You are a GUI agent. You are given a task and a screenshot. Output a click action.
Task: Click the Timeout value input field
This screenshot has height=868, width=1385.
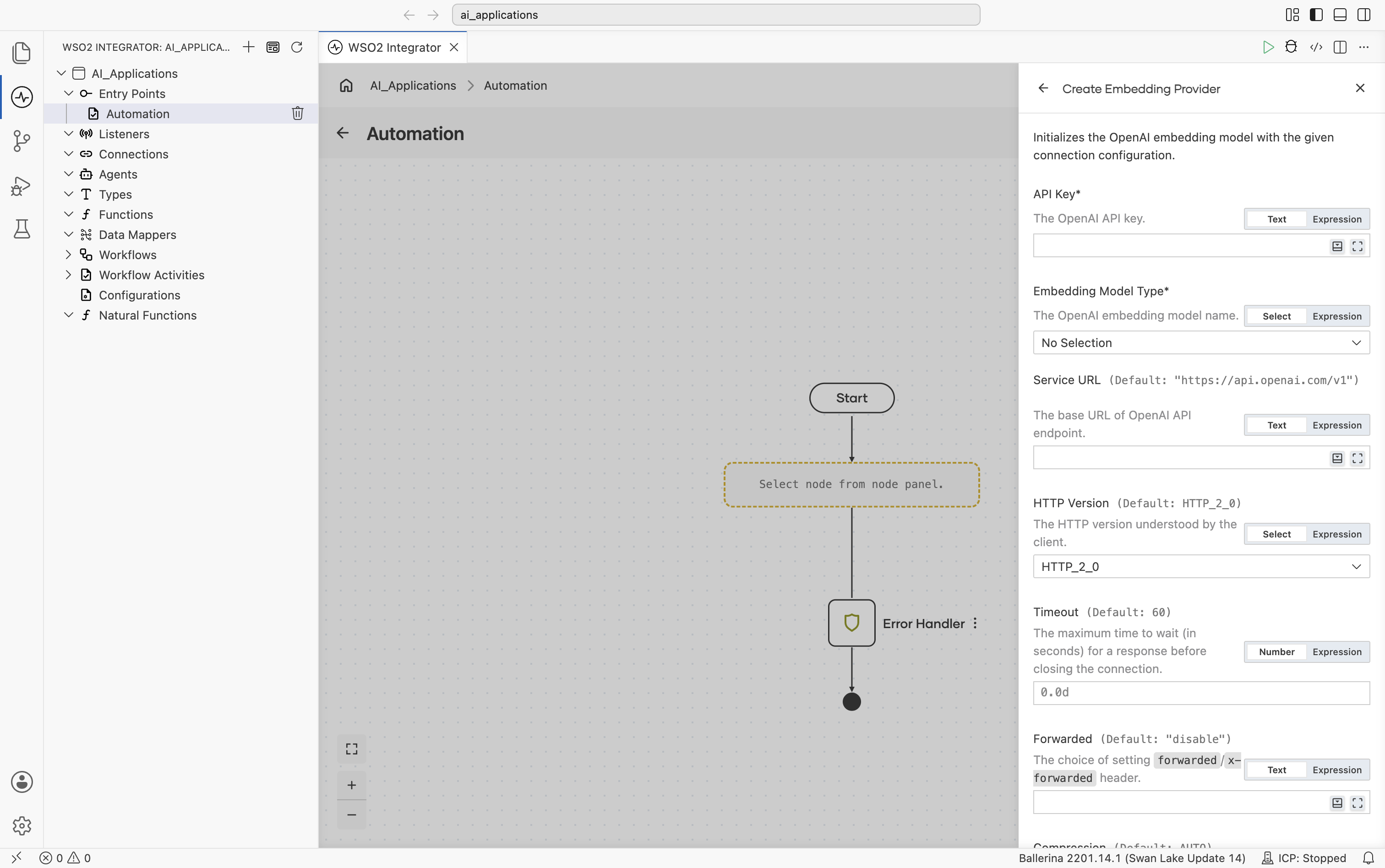pyautogui.click(x=1201, y=693)
